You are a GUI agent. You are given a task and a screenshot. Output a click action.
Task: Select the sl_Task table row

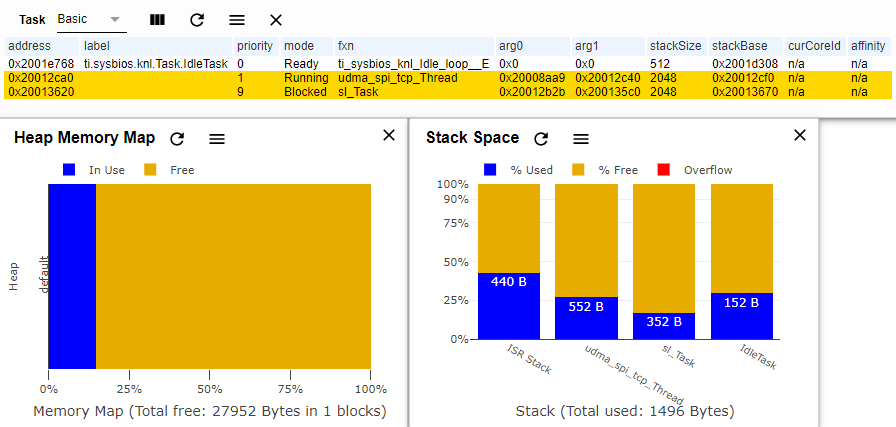pos(448,92)
